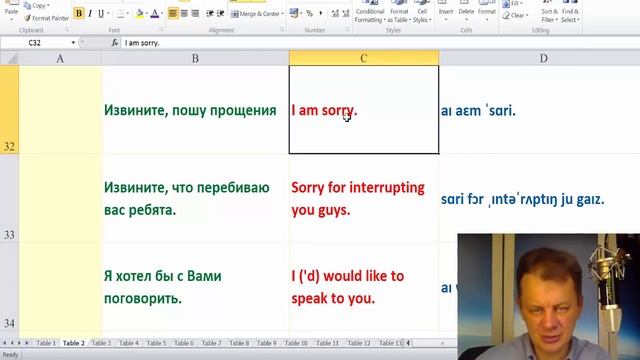Image resolution: width=640 pixels, height=360 pixels.
Task: Open Alignment dialog launcher
Action: pyautogui.click(x=282, y=30)
